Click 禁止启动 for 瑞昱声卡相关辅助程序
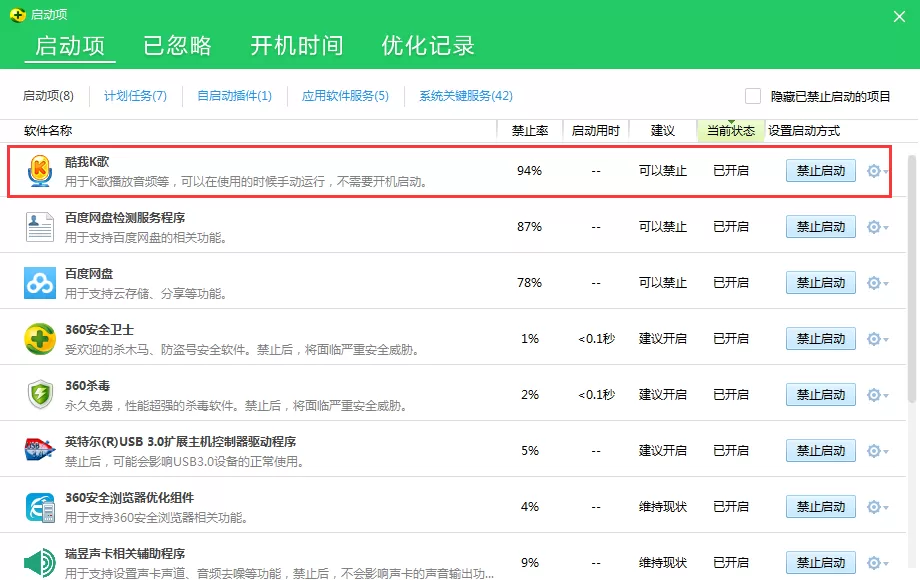 click(x=821, y=563)
